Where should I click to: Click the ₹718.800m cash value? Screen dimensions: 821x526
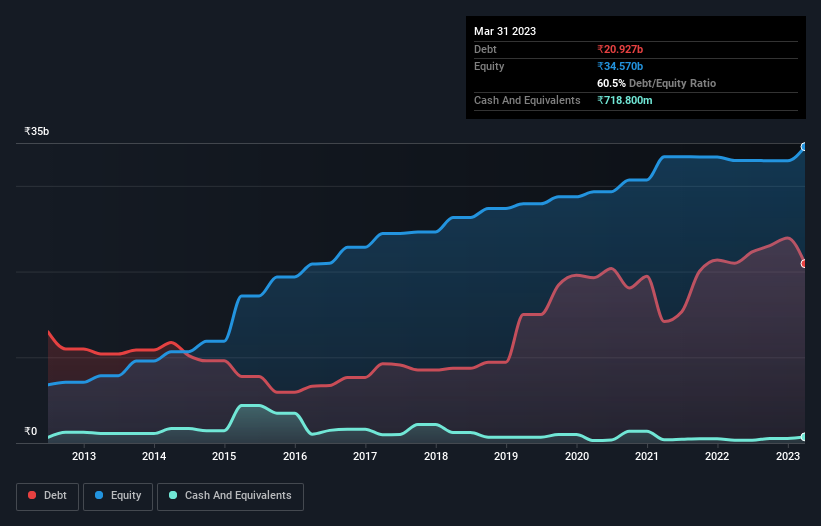tap(625, 100)
